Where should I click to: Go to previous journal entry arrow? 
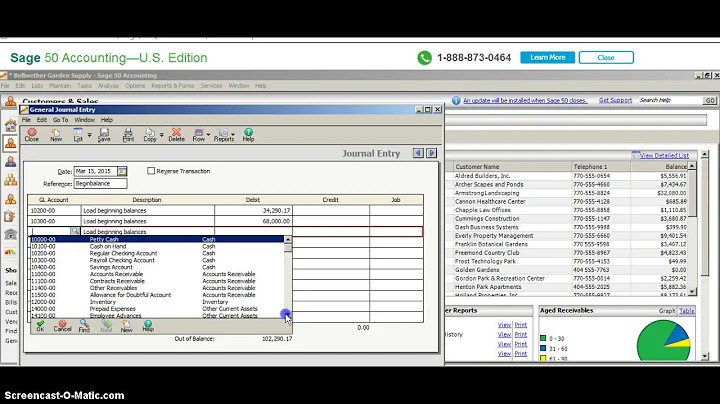click(x=418, y=153)
